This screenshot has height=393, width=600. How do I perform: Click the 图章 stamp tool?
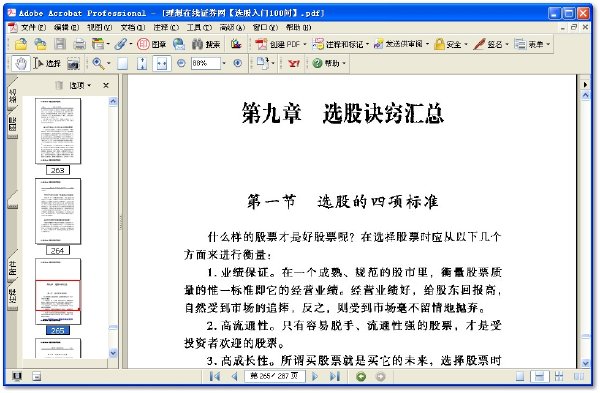tap(152, 44)
